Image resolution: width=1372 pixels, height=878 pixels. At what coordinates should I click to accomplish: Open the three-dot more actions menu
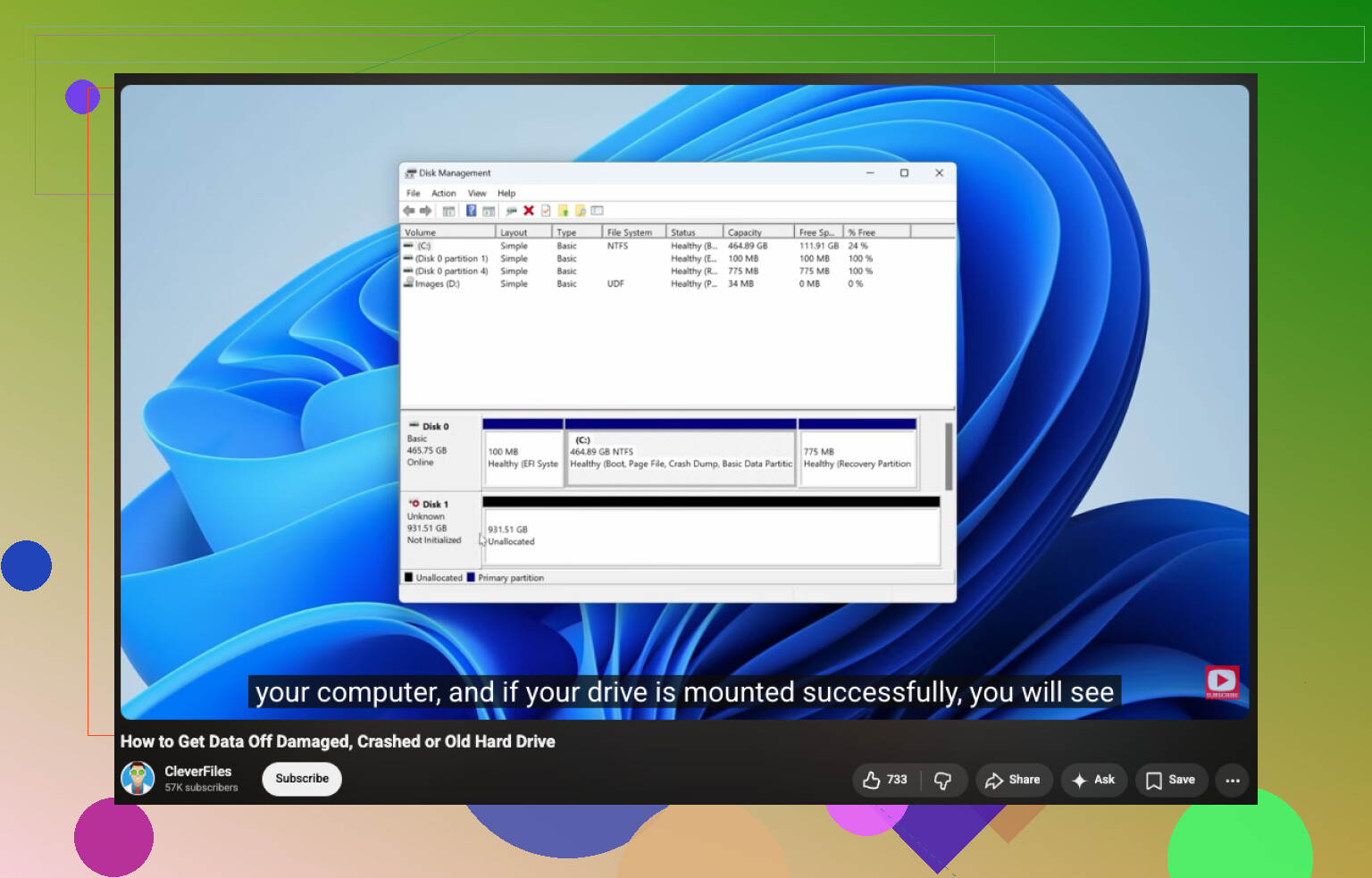[1233, 780]
